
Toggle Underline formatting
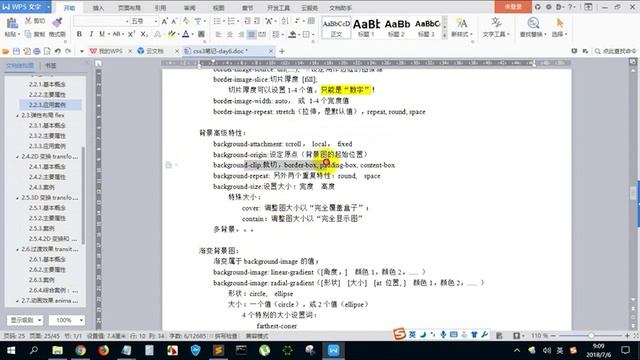(102, 34)
